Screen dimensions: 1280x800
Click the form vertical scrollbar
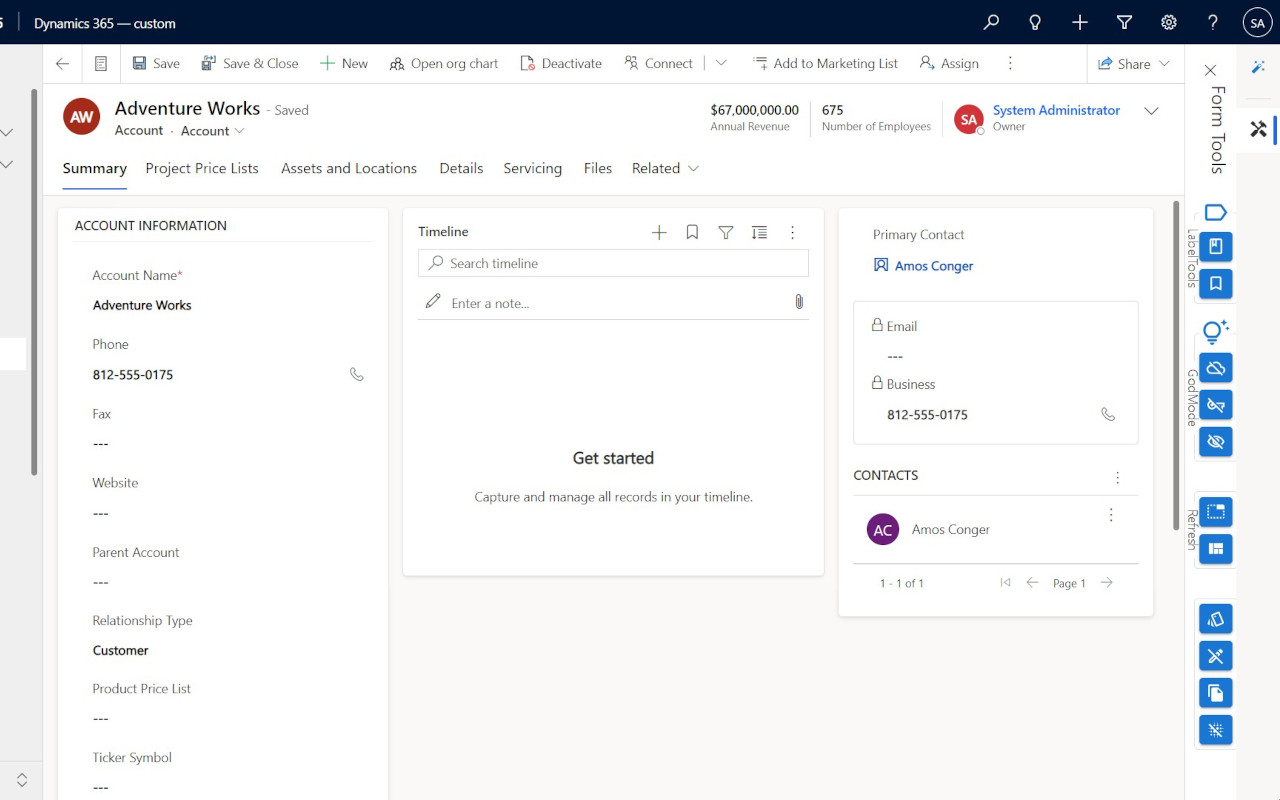(1175, 365)
